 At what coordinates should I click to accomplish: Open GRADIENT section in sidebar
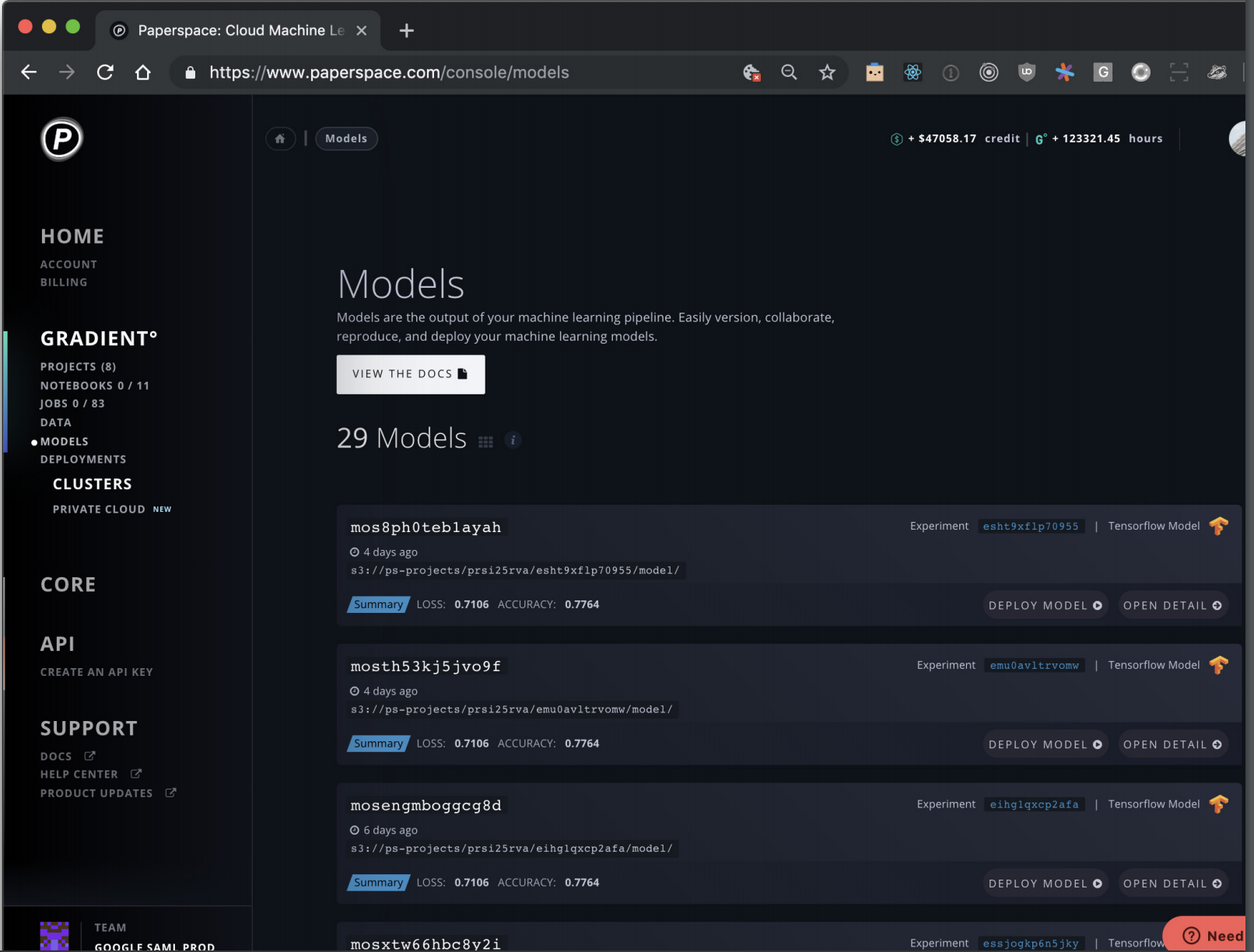click(x=99, y=338)
